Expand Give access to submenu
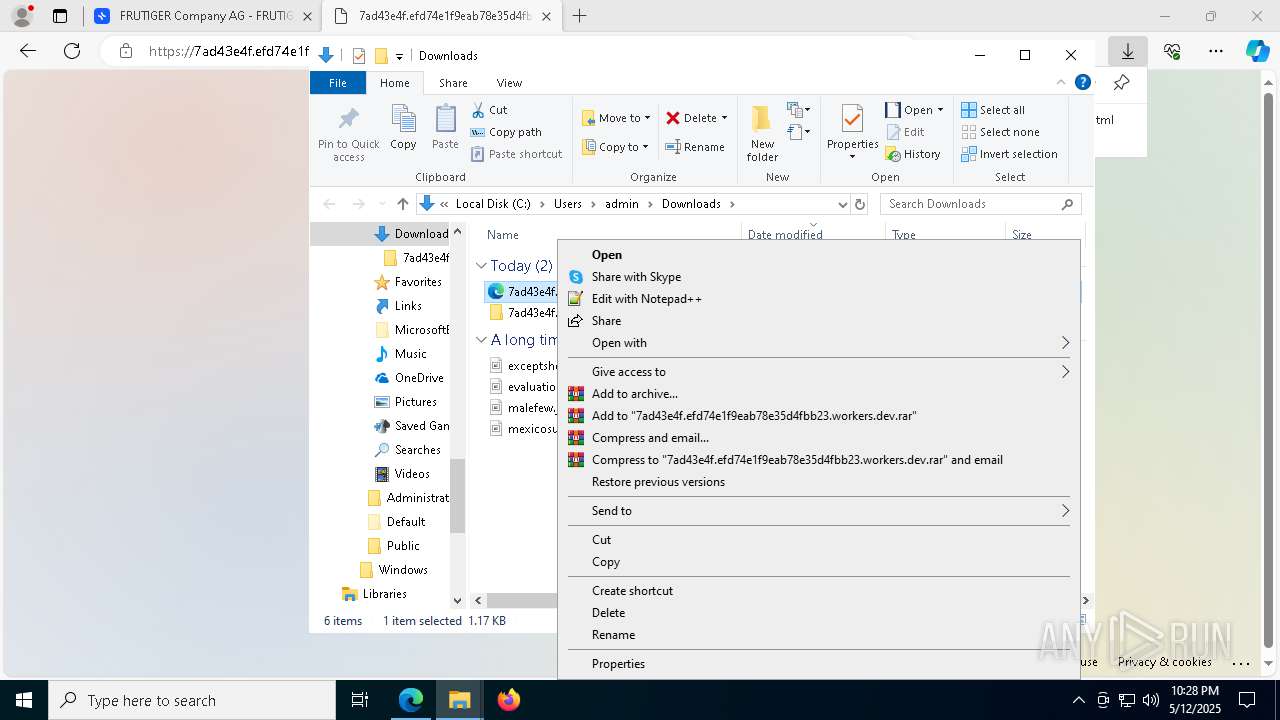Screen dimensions: 1280x720 click(819, 372)
